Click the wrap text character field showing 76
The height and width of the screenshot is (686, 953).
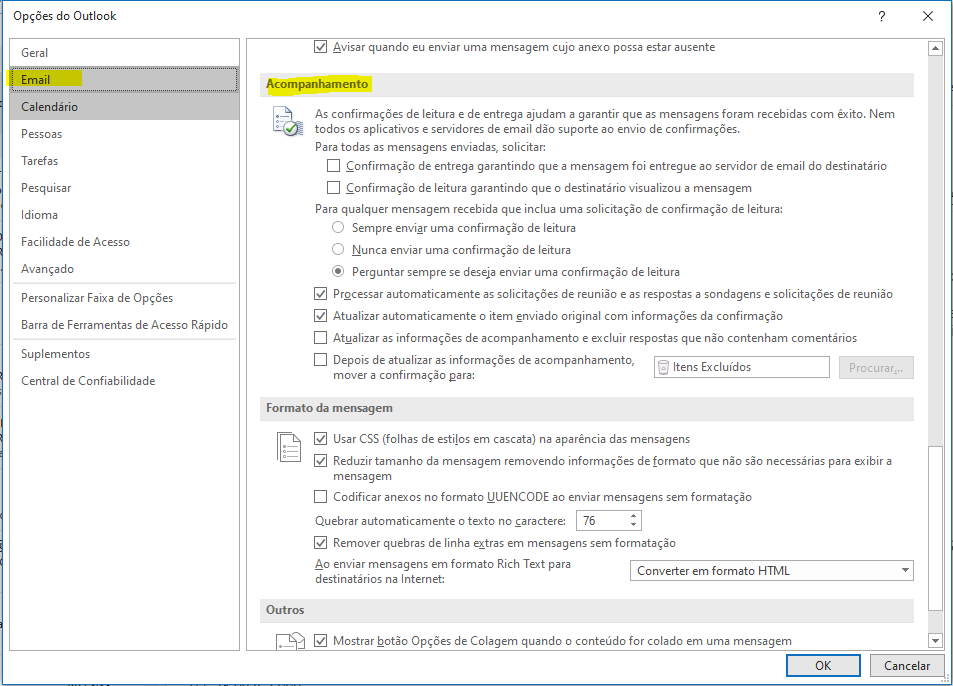point(602,521)
